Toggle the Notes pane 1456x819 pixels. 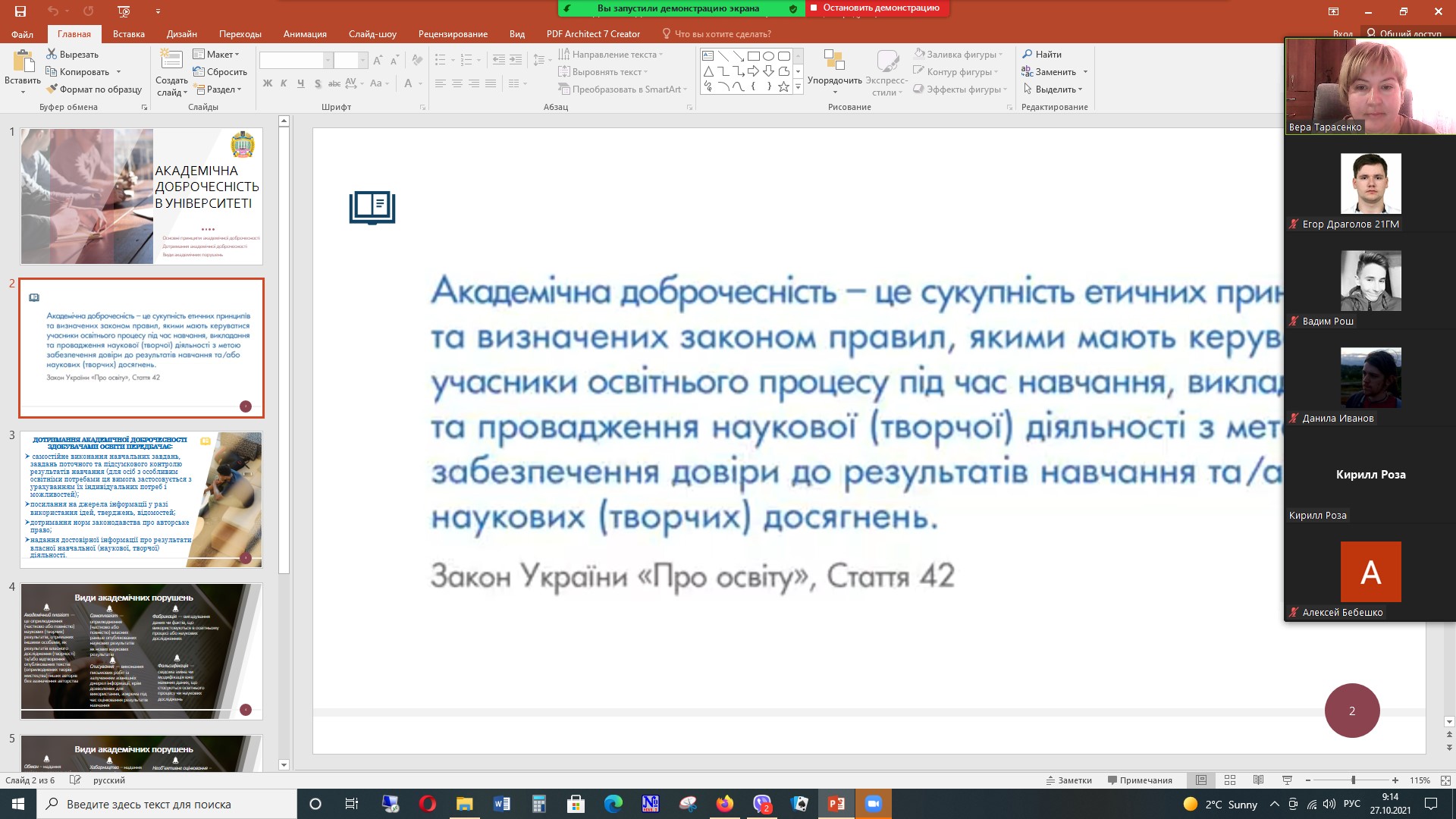coord(1069,780)
